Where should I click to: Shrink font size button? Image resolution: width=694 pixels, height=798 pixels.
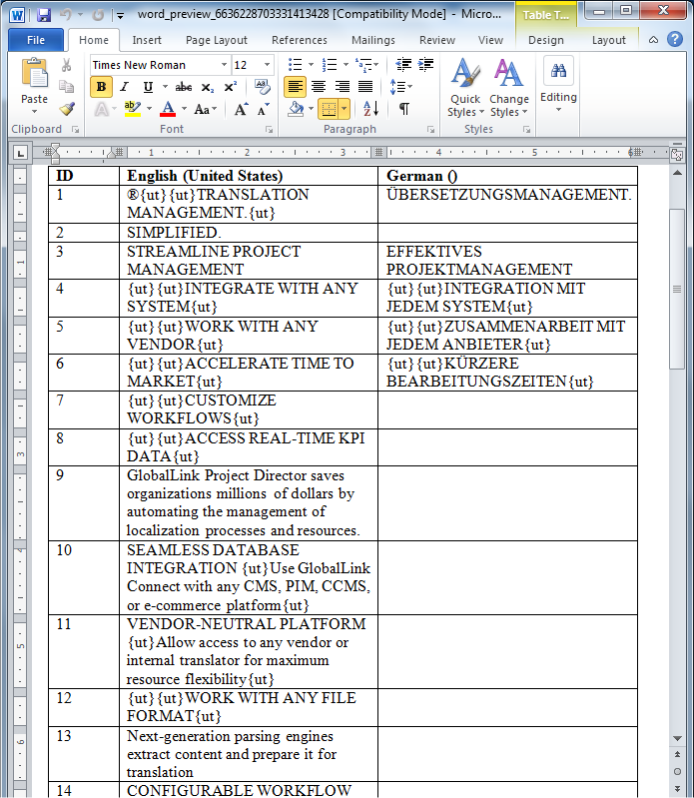click(x=263, y=109)
